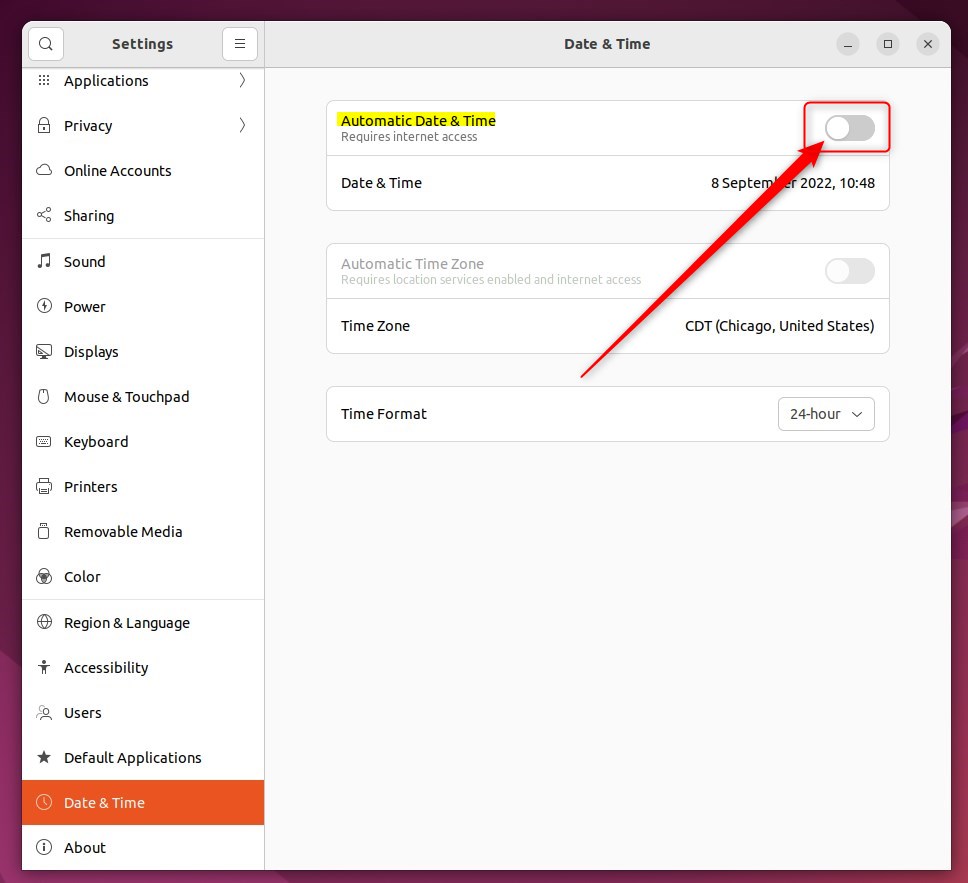Click the Power bolt icon

pos(44,306)
